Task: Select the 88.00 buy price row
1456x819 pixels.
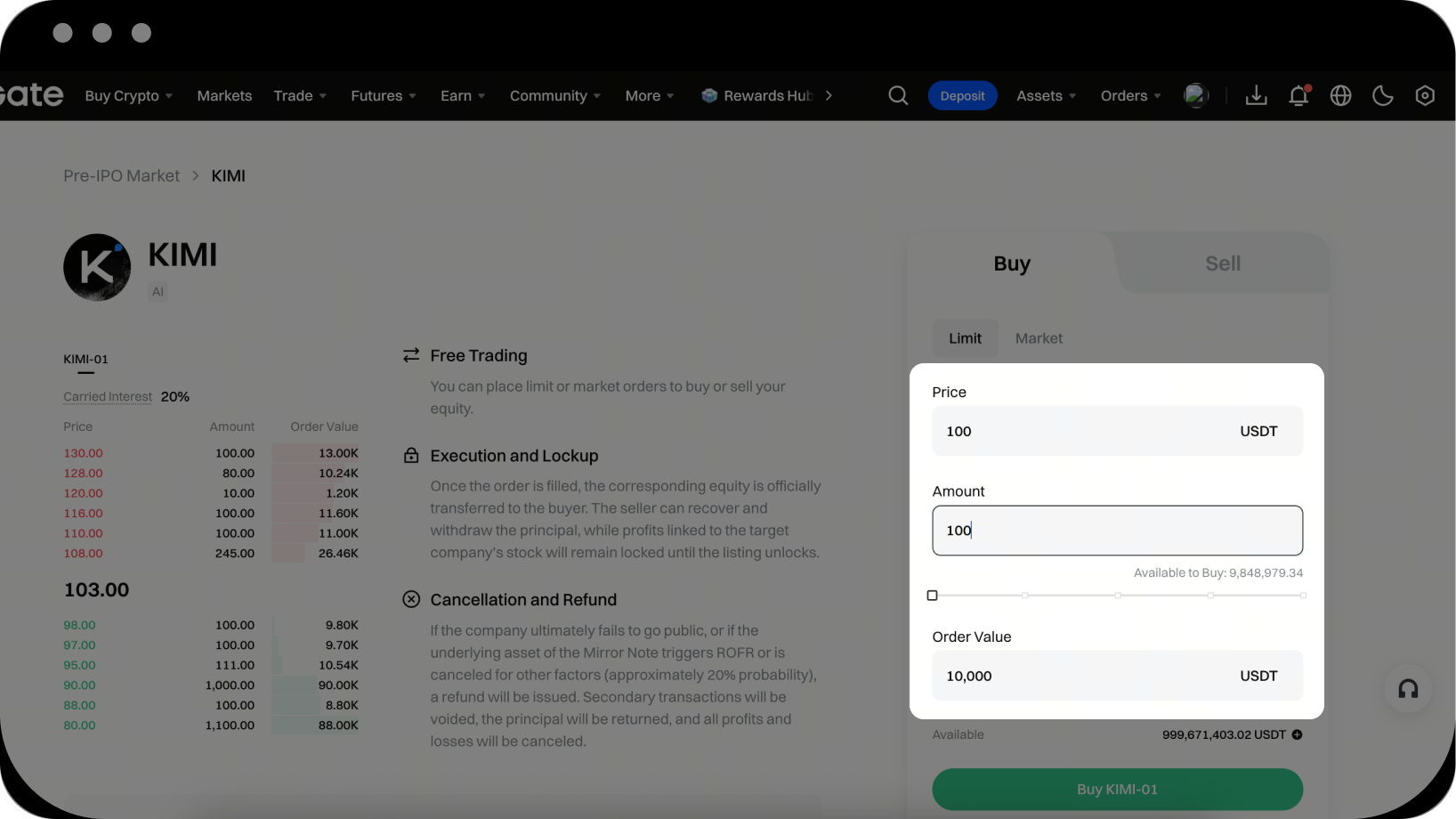Action: point(211,706)
